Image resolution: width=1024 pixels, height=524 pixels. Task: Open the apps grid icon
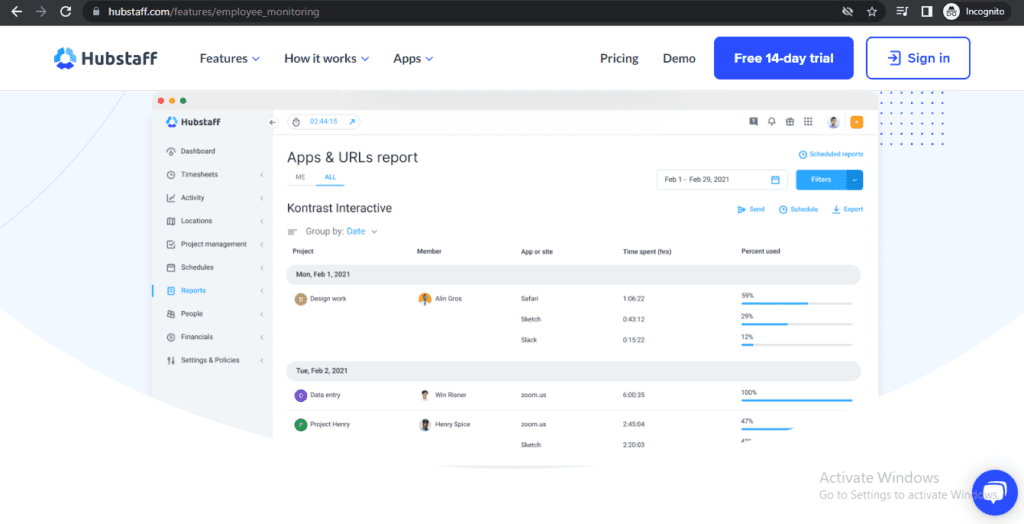808,122
